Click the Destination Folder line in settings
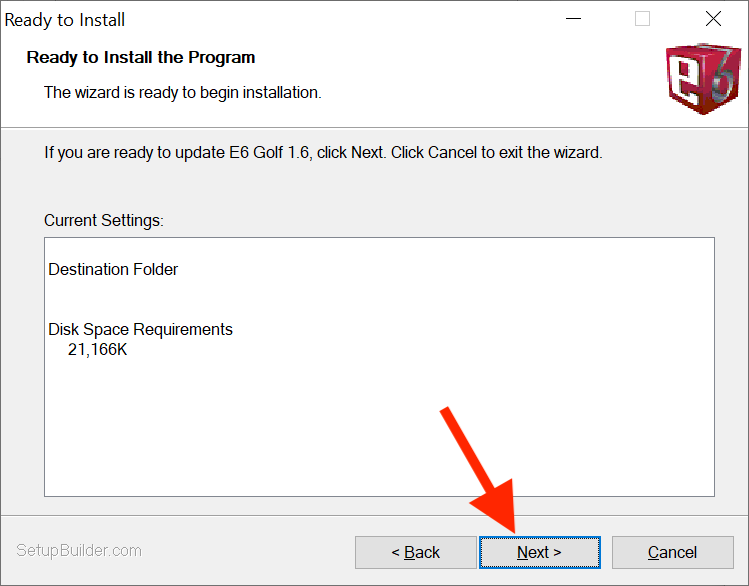Screen dimensions: 749x586 [113, 269]
